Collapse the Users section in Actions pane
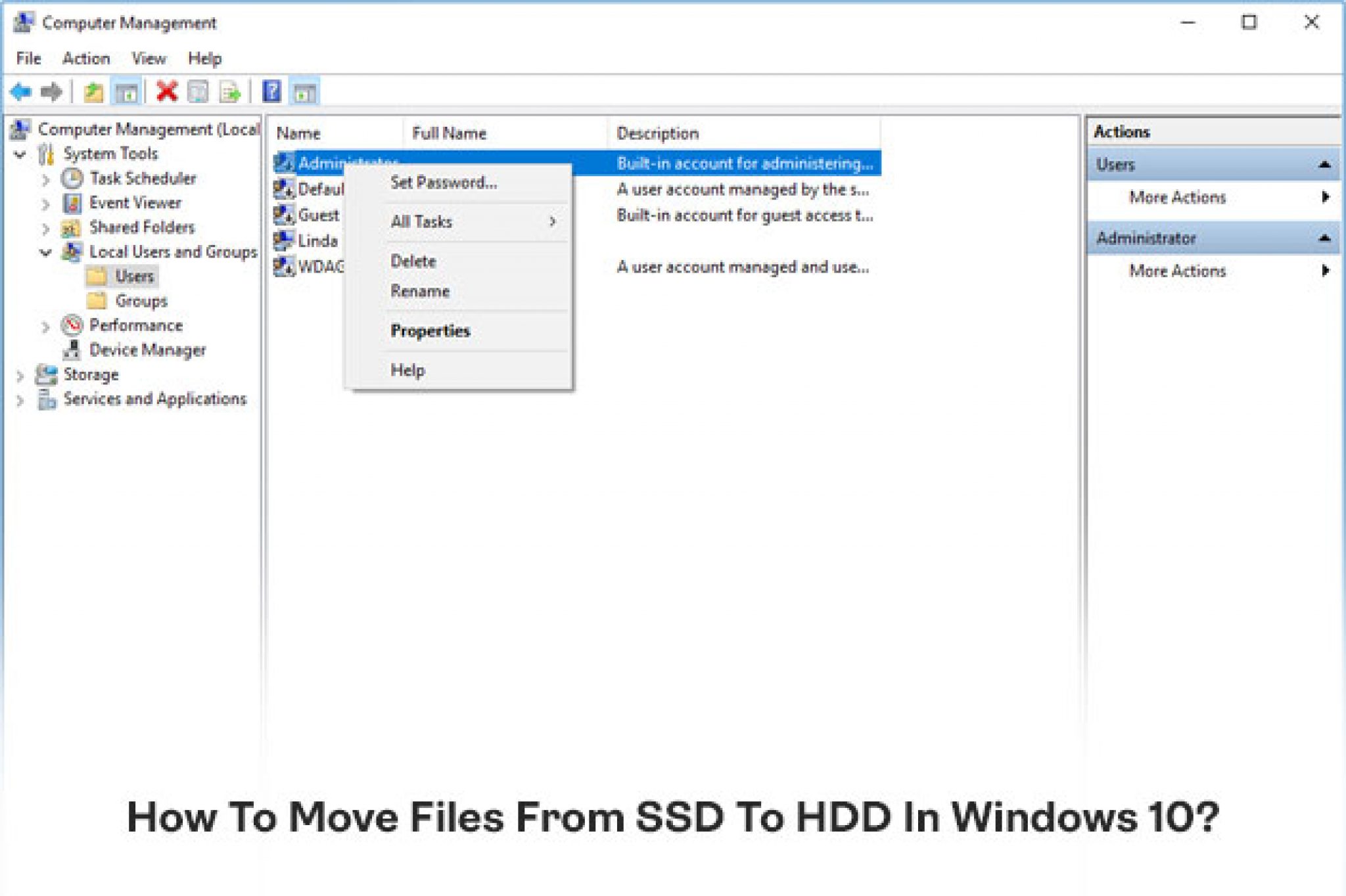The height and width of the screenshot is (896, 1346). point(1324,164)
